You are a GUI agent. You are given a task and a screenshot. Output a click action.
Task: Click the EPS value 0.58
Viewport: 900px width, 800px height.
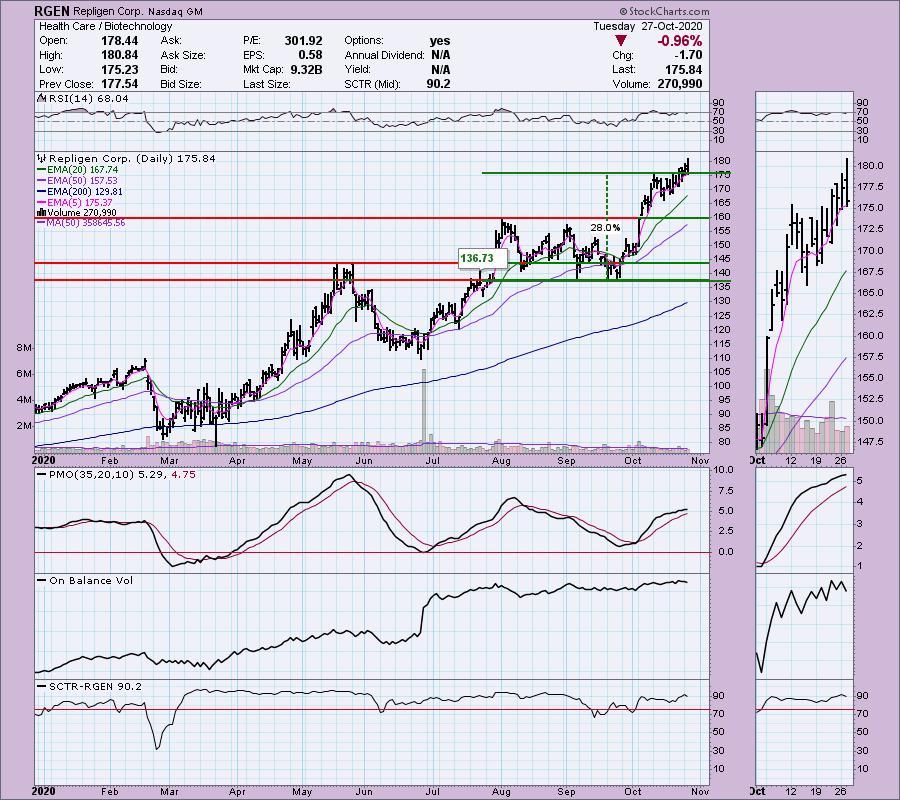pos(310,55)
